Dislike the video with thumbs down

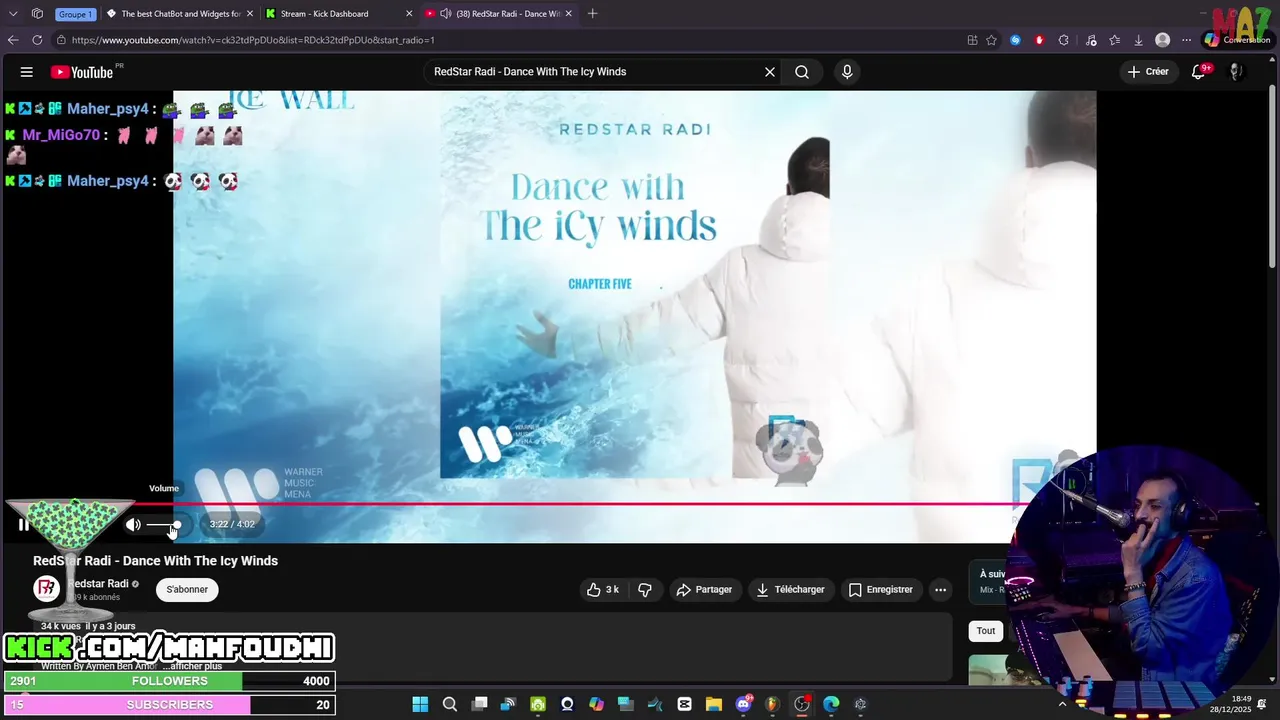[x=645, y=590]
